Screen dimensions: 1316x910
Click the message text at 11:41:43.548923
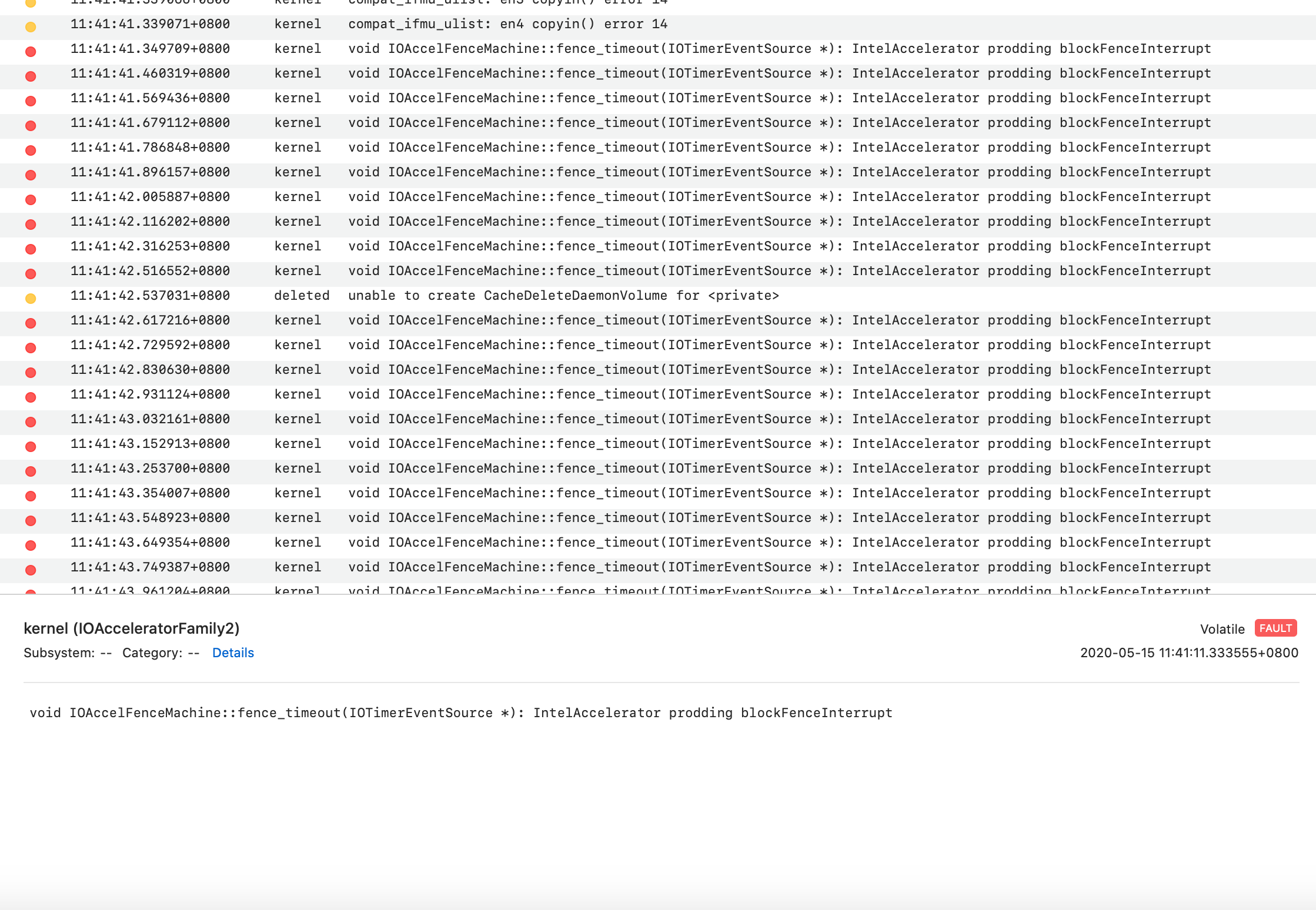tap(779, 518)
